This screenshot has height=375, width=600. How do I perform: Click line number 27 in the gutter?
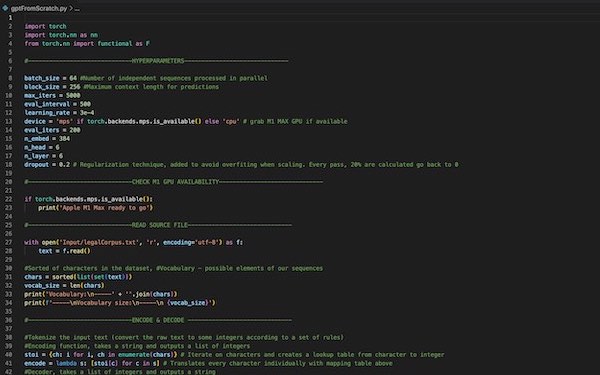(9, 242)
